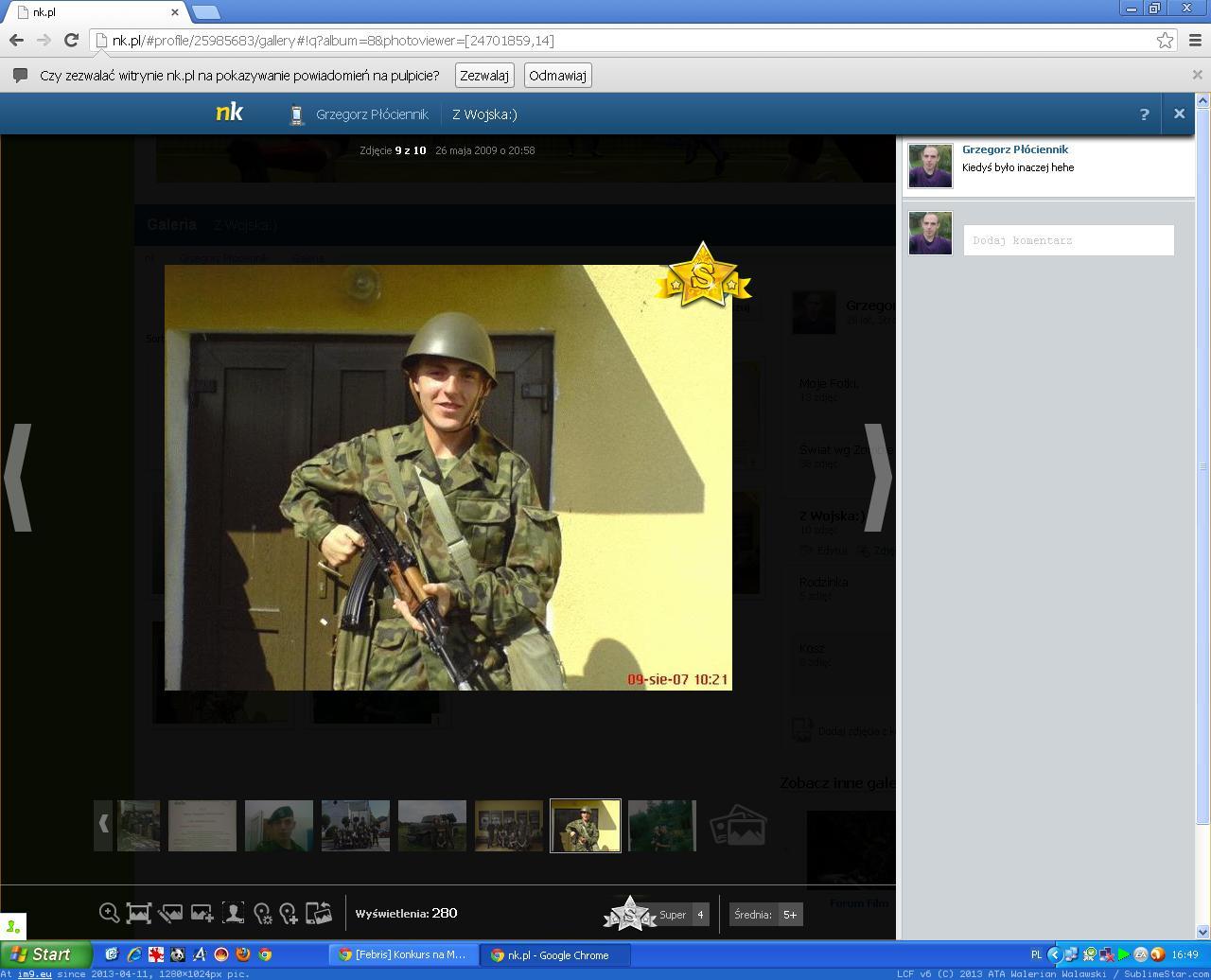The width and height of the screenshot is (1211, 980).
Task: Give the photo a Super star rating
Action: click(630, 914)
